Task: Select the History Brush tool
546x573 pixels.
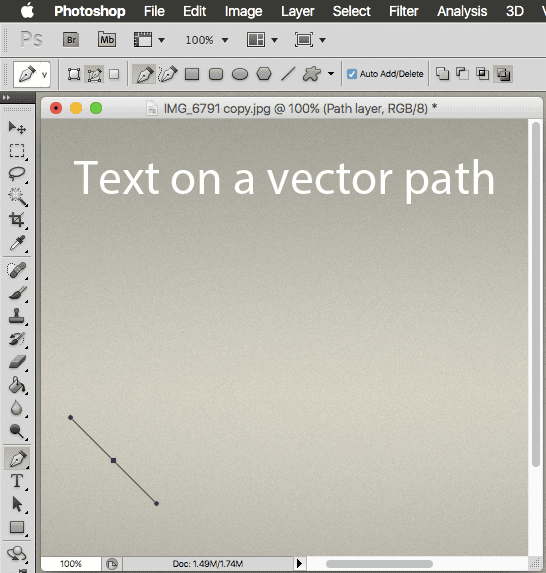Action: click(x=17, y=339)
